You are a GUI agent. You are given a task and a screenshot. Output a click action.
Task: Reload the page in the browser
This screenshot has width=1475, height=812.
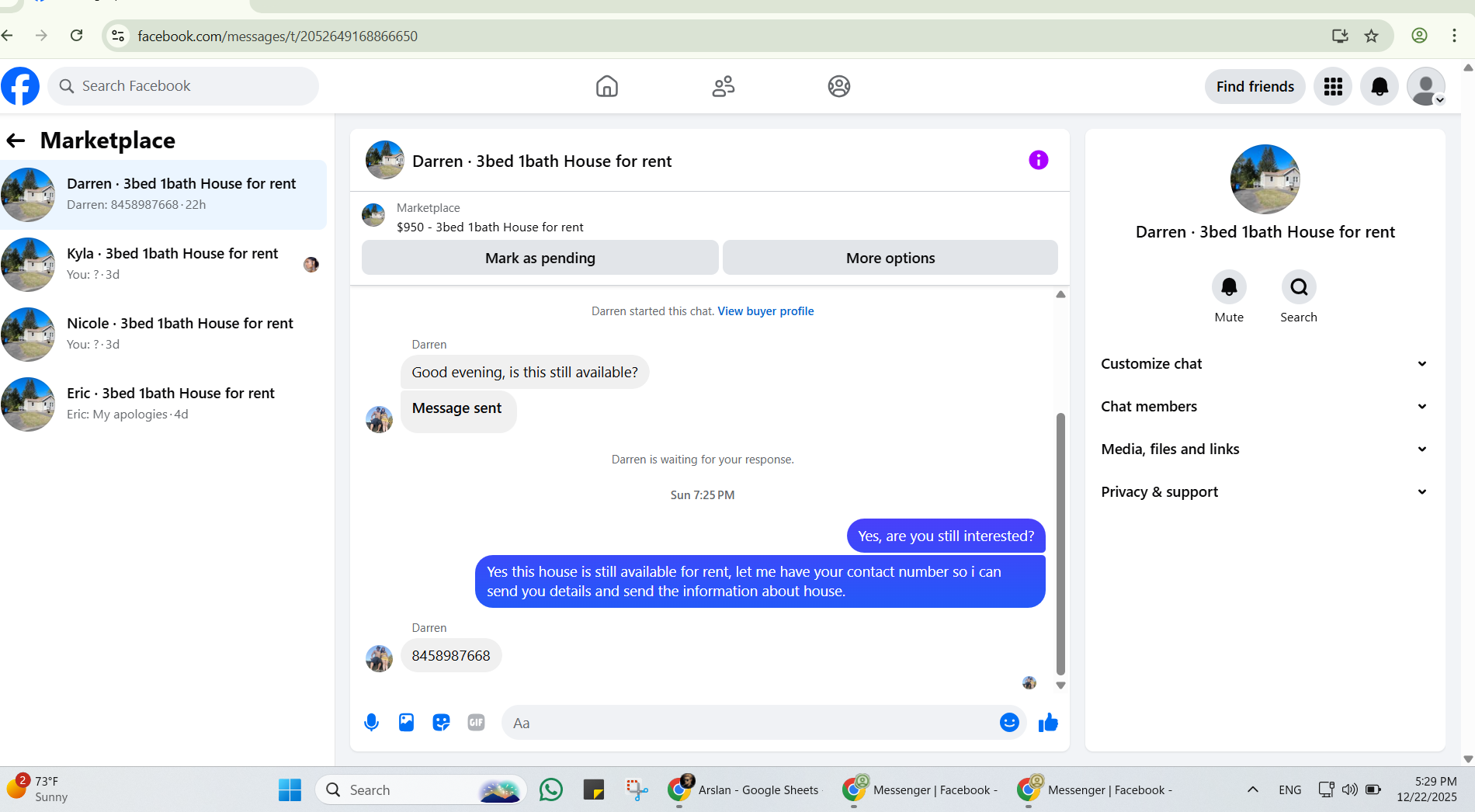tap(76, 36)
